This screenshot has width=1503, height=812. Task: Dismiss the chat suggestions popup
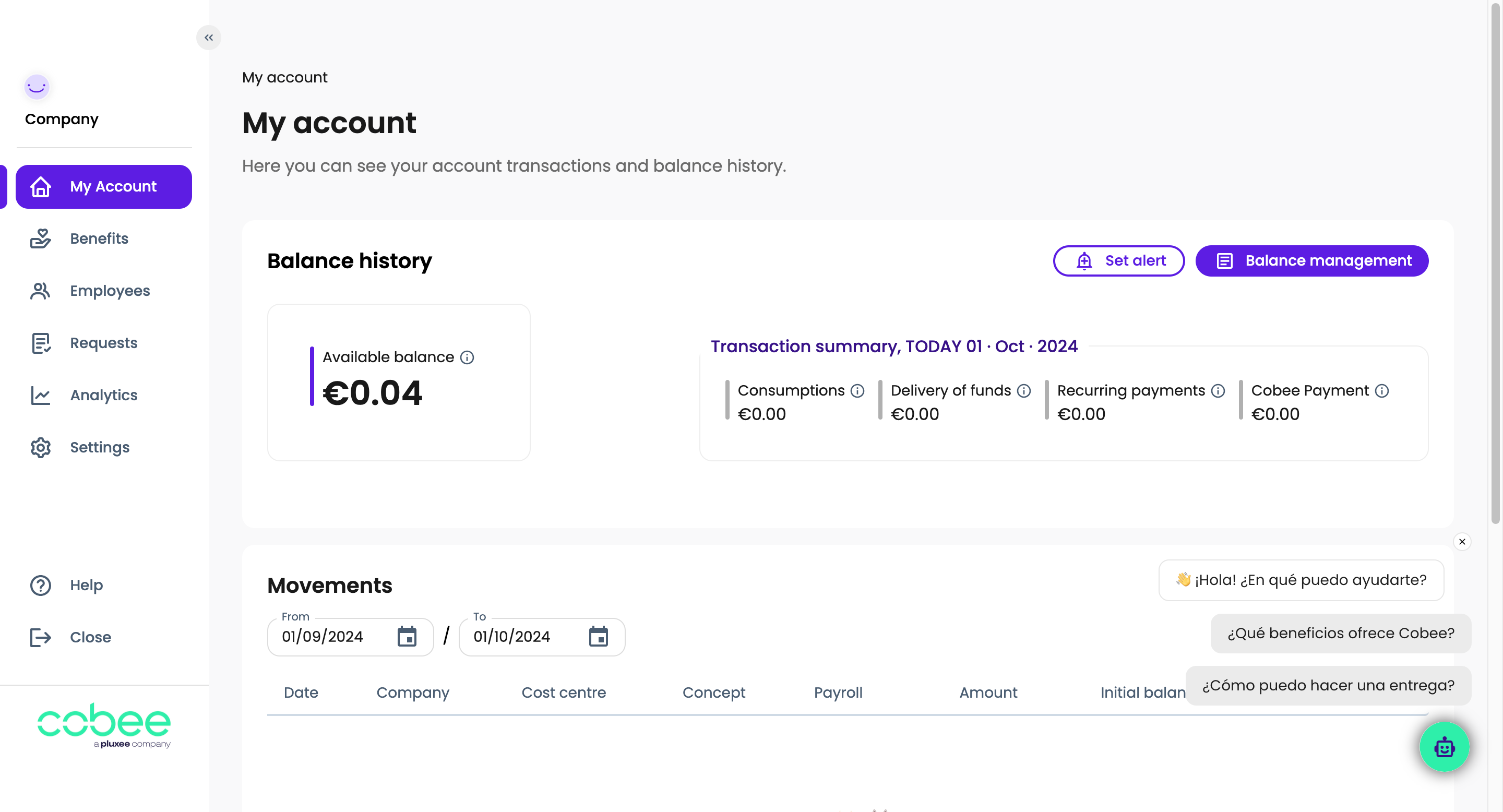[x=1462, y=541]
